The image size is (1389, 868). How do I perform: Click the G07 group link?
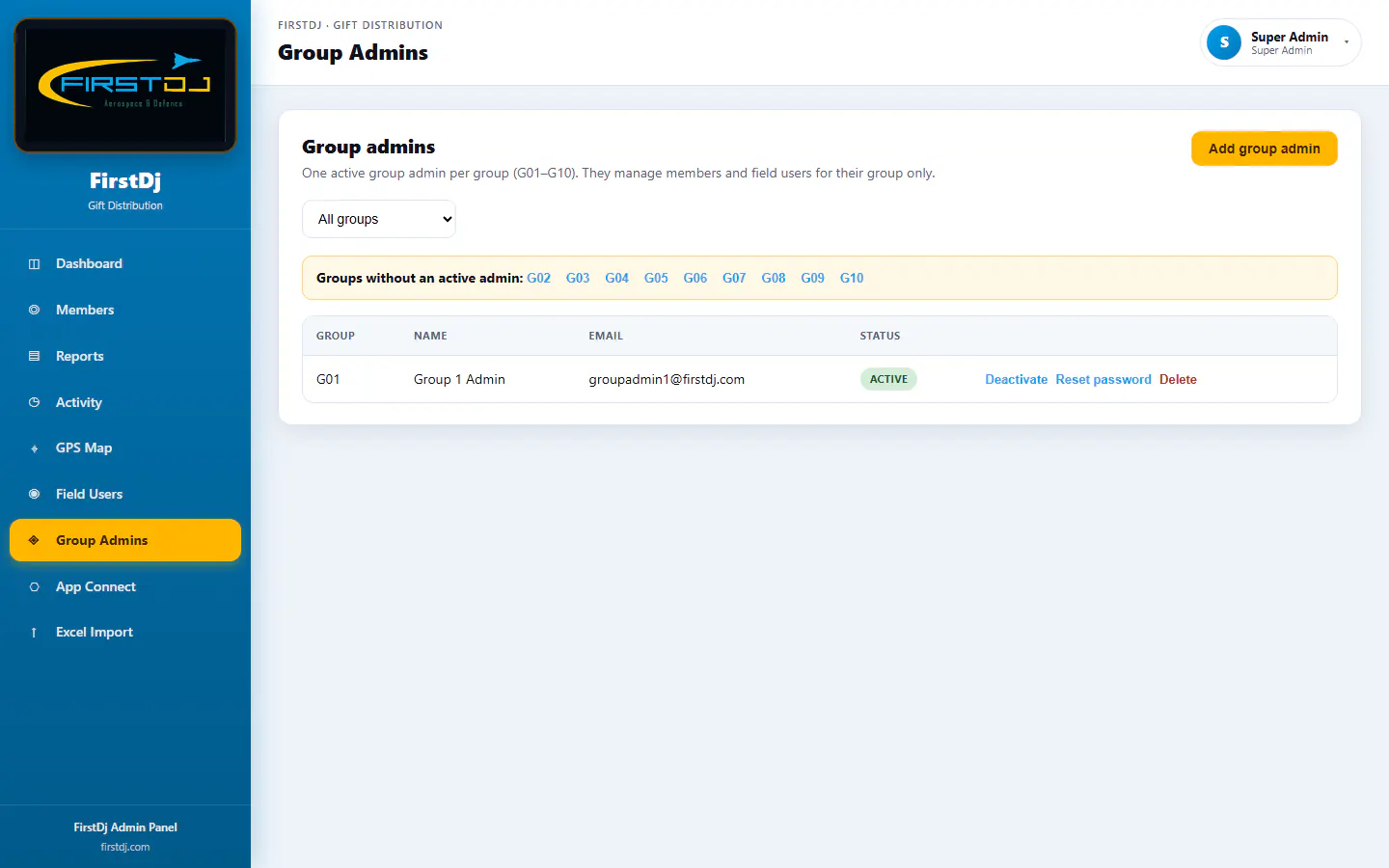point(734,278)
